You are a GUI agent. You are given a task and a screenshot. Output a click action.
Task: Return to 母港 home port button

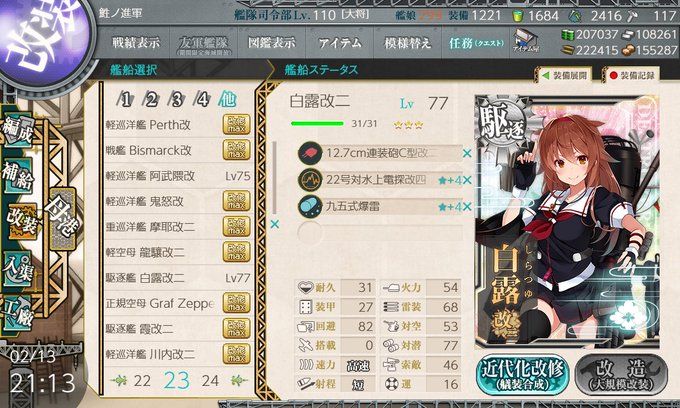point(63,219)
